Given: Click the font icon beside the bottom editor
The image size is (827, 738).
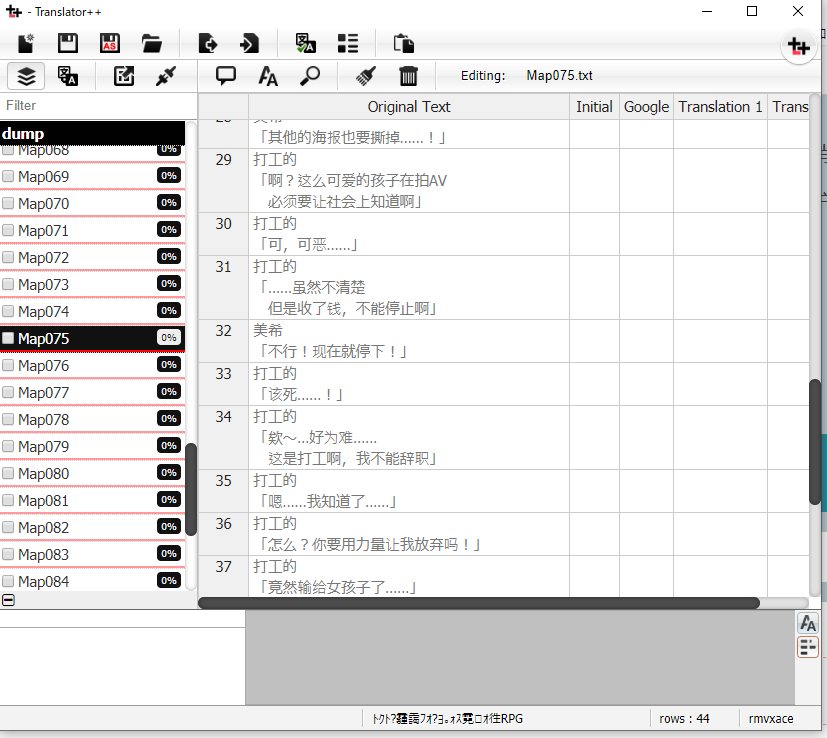Looking at the screenshot, I should click(x=807, y=623).
